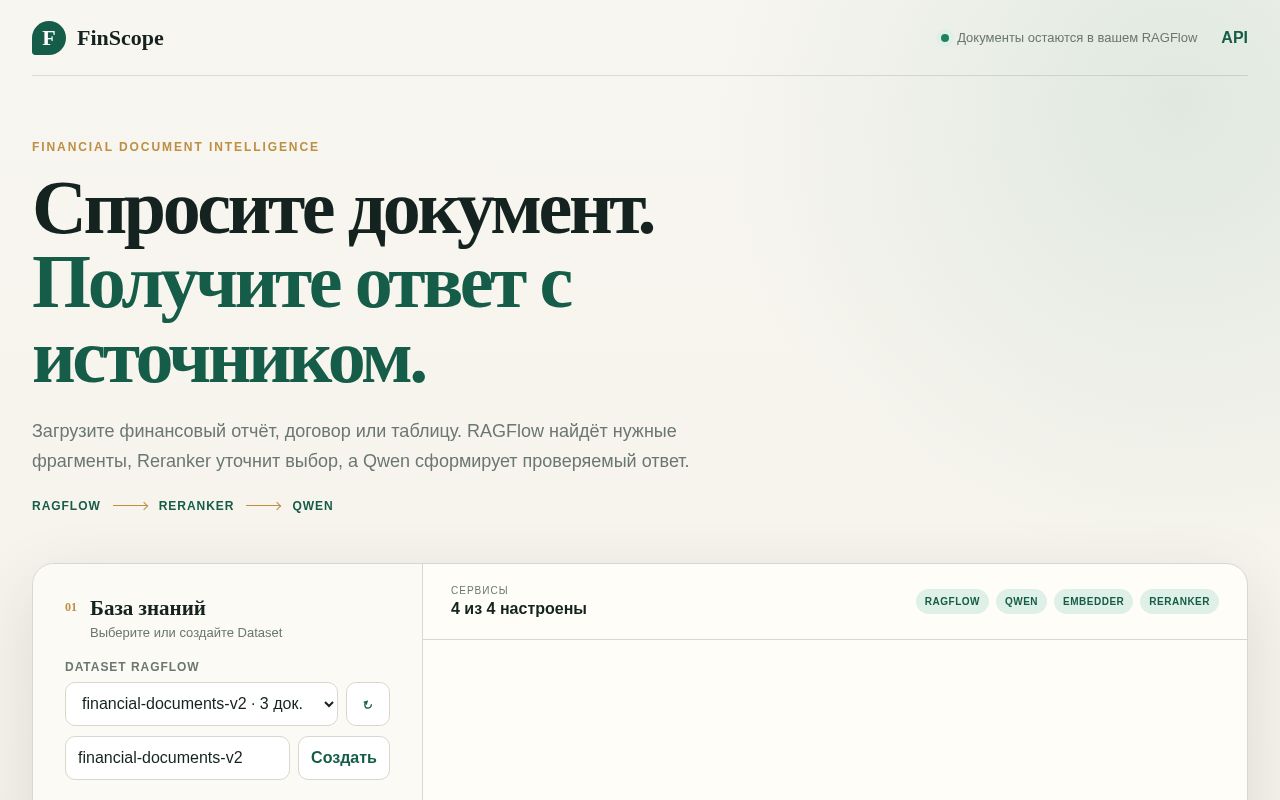This screenshot has width=1280, height=800.
Task: Click the DATASET RAGFLOW label
Action: [132, 667]
